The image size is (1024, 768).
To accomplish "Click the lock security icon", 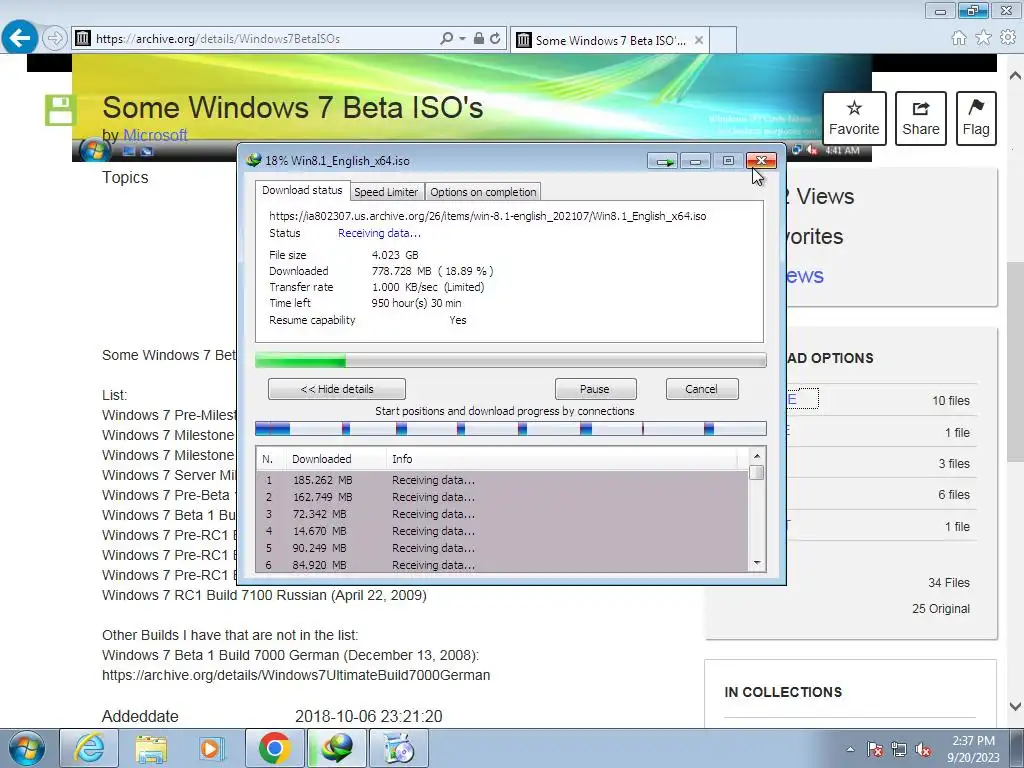I will point(479,39).
